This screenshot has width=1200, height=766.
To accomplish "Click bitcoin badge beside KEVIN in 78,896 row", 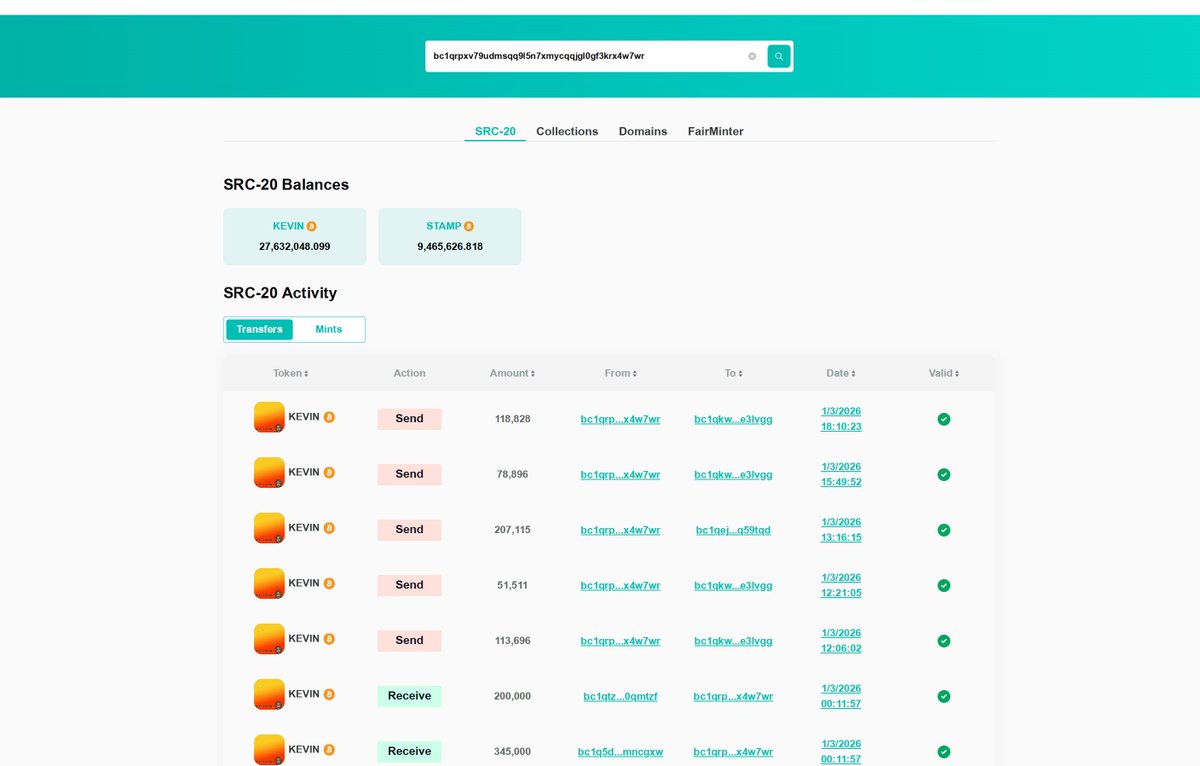I will click(x=329, y=473).
